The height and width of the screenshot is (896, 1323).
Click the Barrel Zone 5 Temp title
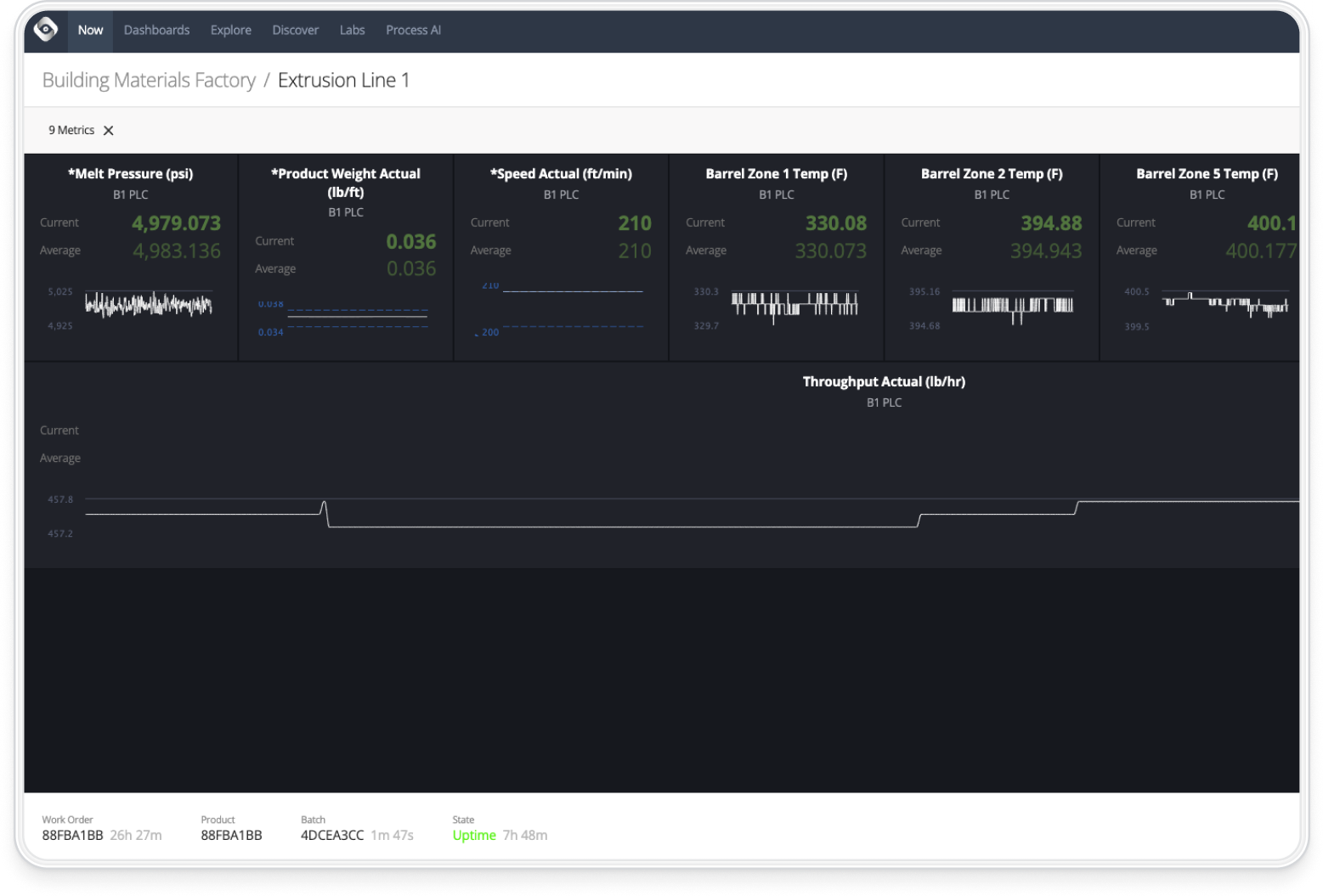pyautogui.click(x=1207, y=173)
